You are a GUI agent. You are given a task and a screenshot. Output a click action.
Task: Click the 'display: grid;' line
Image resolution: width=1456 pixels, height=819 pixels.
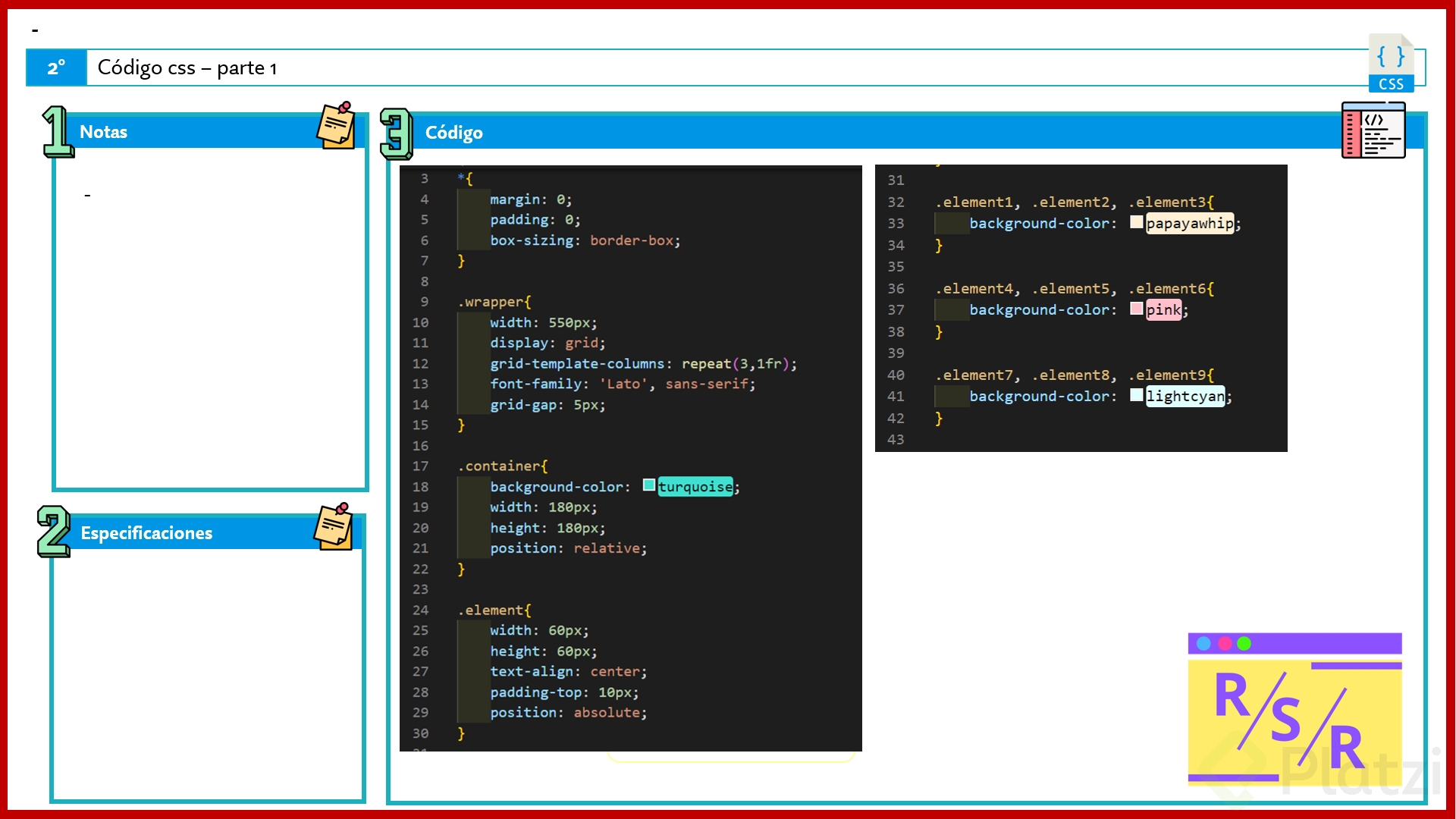(548, 343)
